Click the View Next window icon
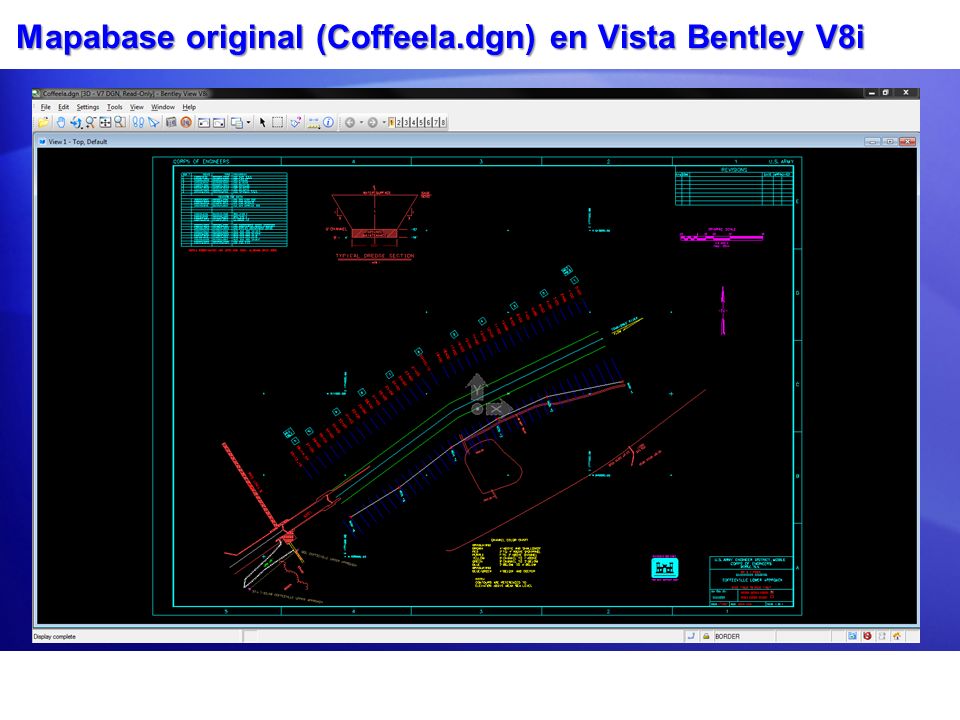 219,122
